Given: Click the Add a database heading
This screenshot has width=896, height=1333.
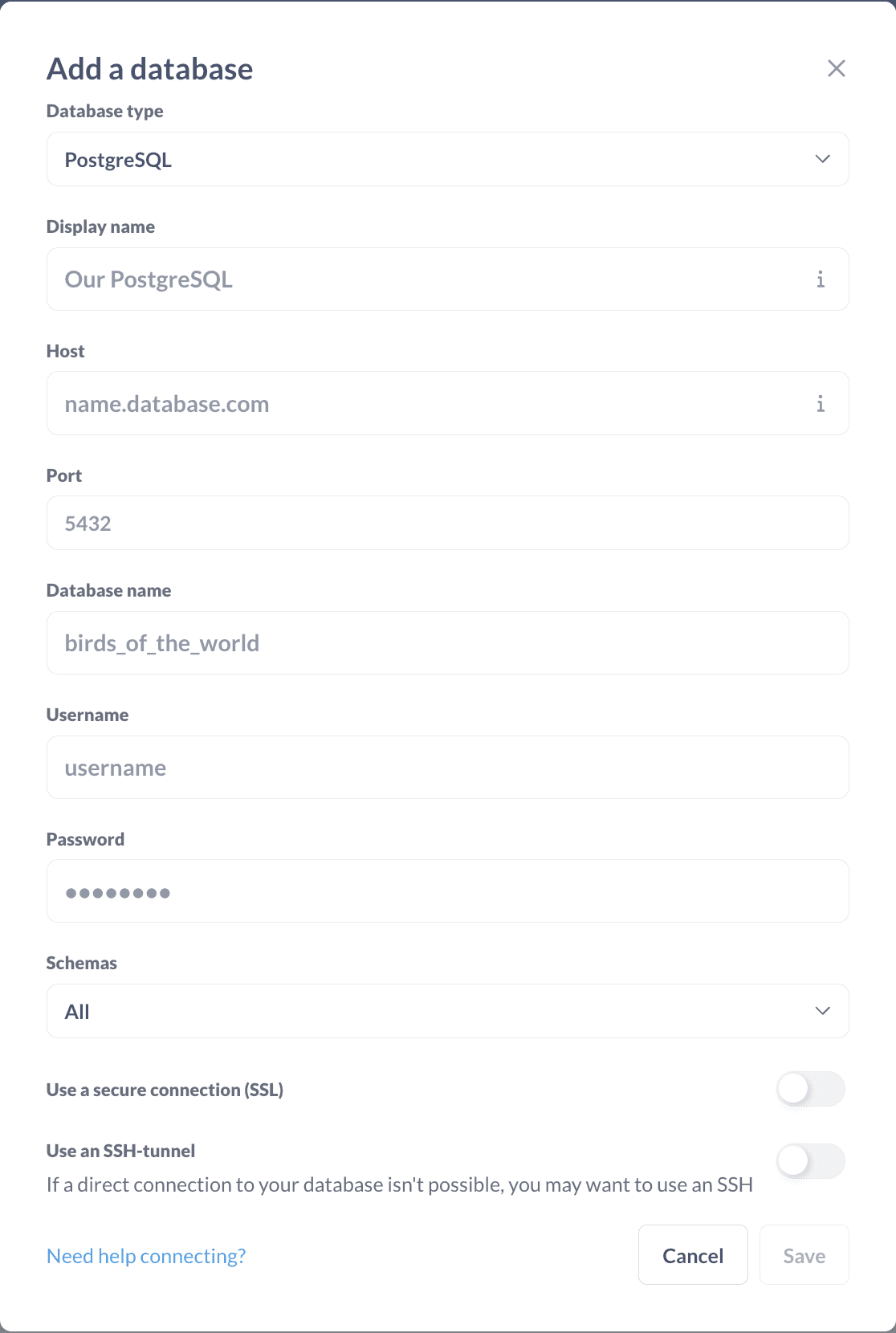Looking at the screenshot, I should 150,69.
